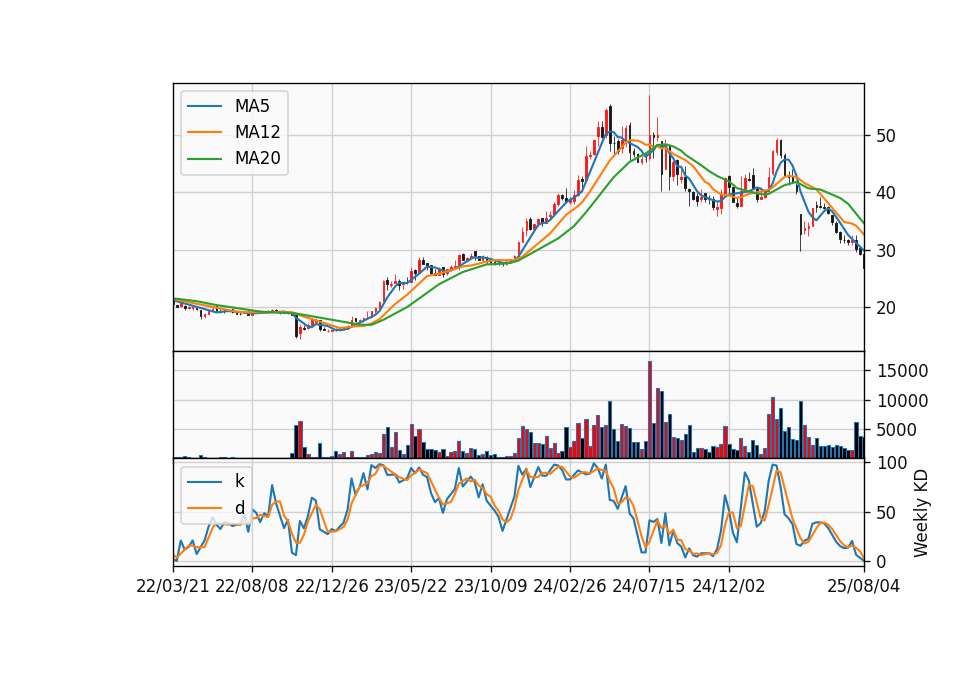This screenshot has height=690, width=960.
Task: Click the MA12 legend label
Action: 257,132
